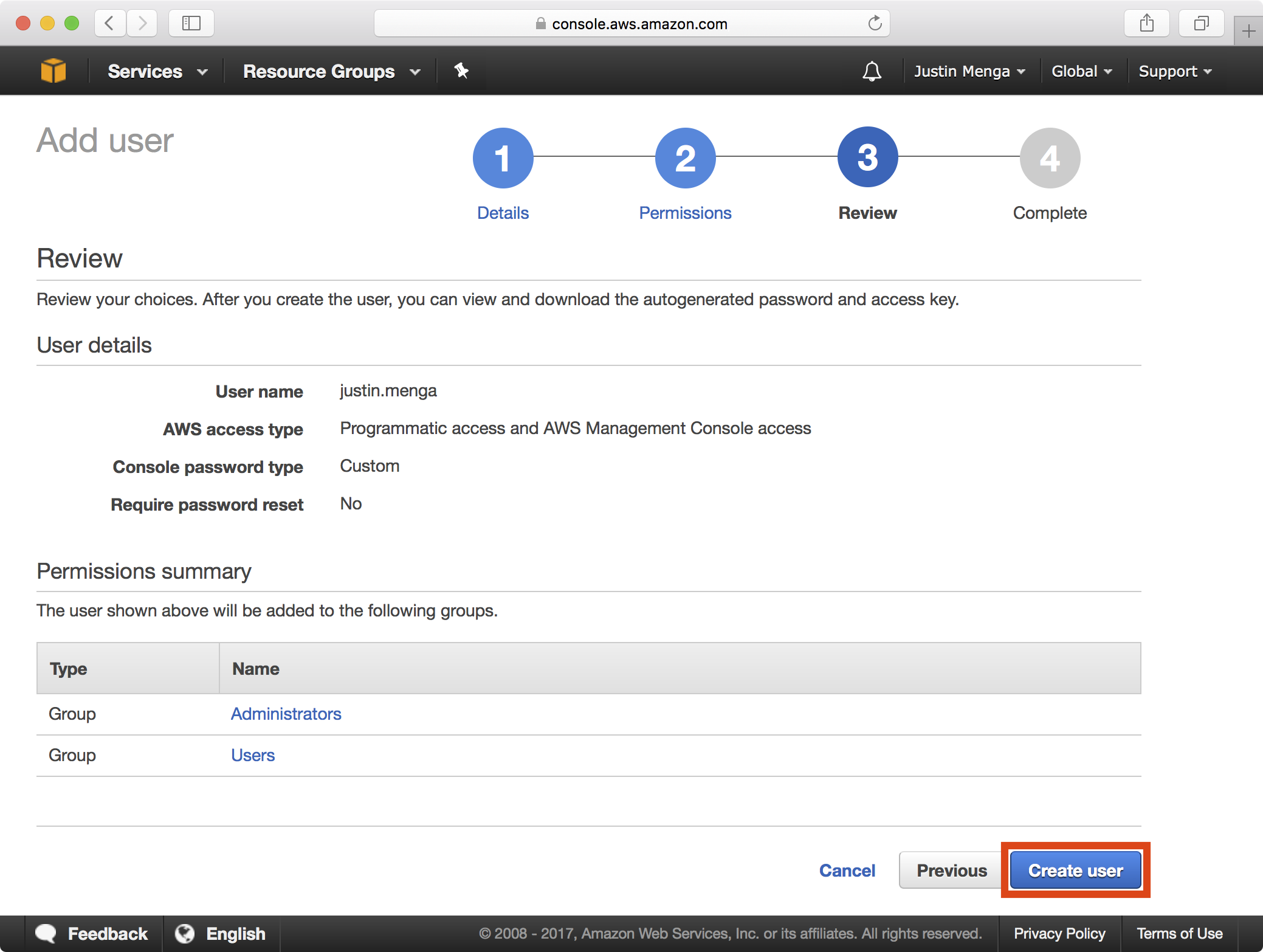
Task: Click the Feedback footer button
Action: pyautogui.click(x=92, y=933)
